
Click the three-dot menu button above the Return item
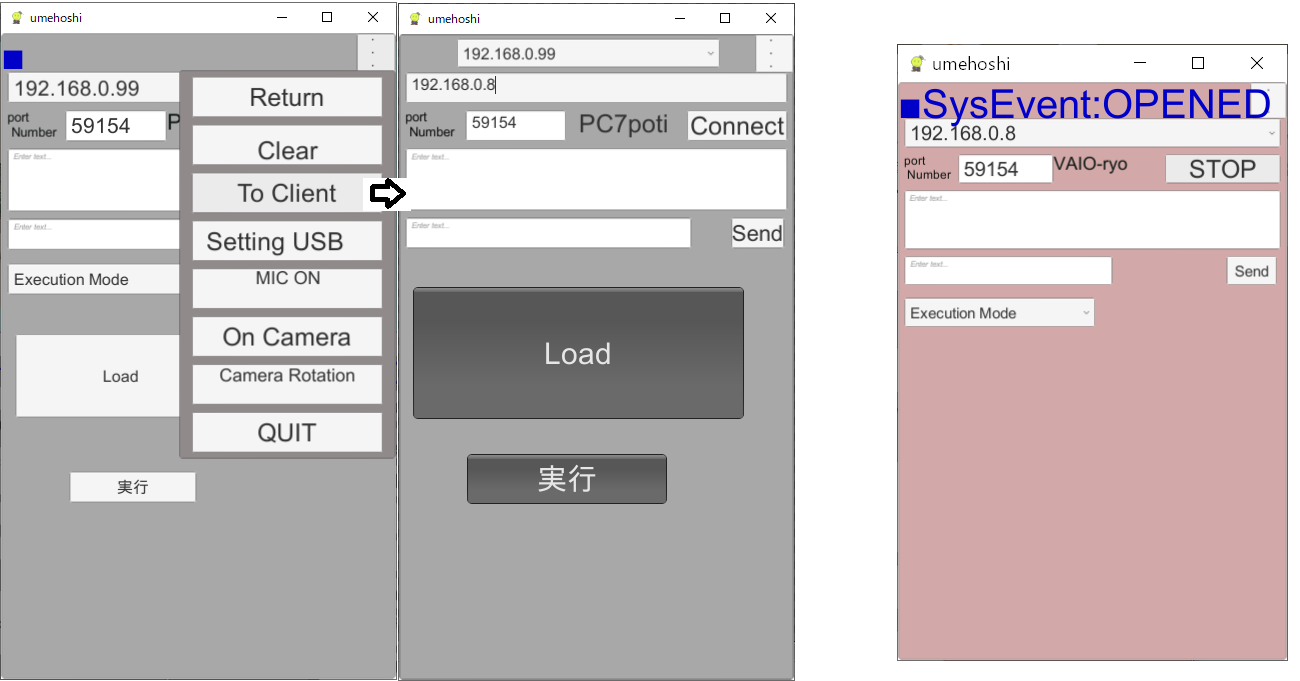[x=375, y=52]
